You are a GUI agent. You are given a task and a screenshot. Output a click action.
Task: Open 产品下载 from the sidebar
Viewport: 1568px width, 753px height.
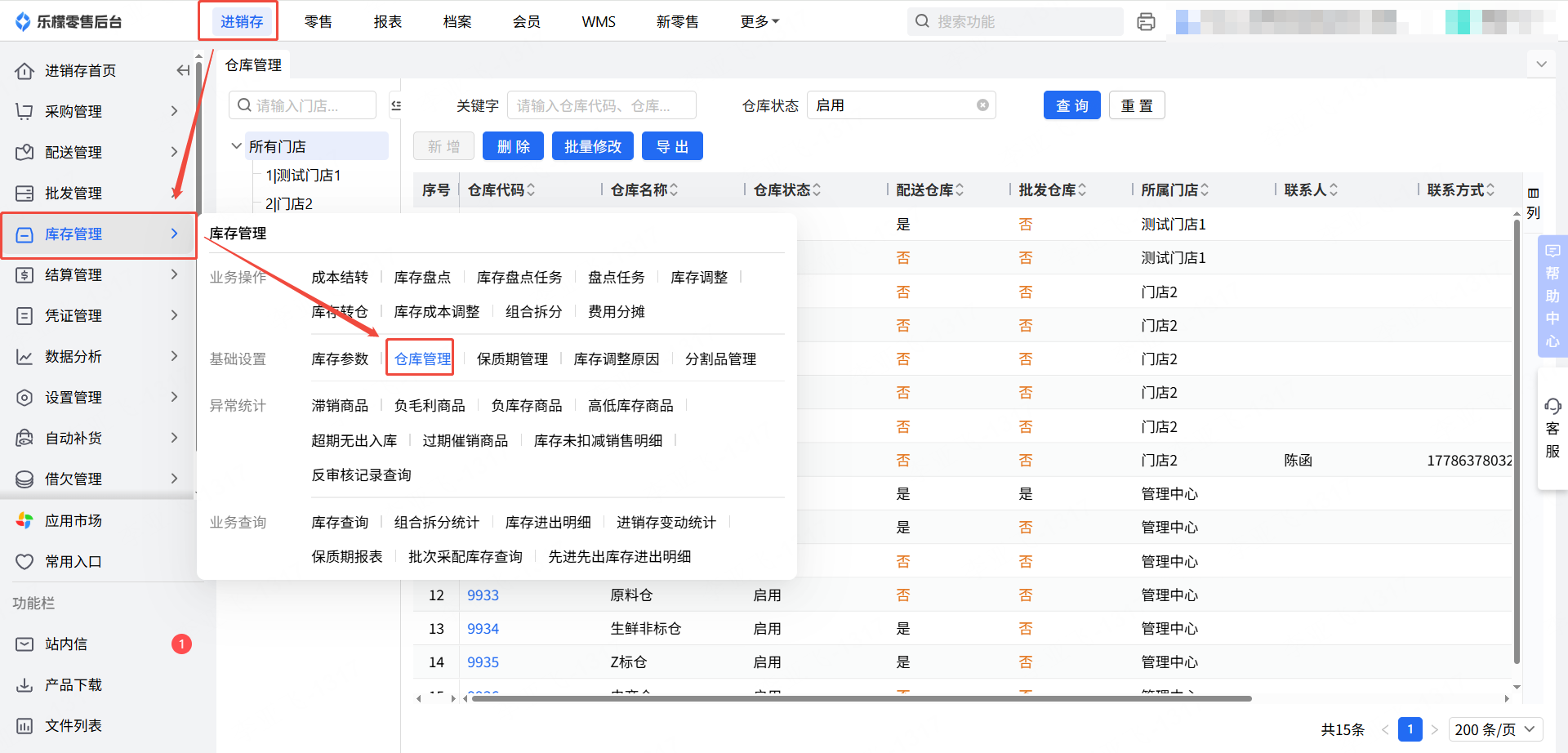pyautogui.click(x=73, y=685)
